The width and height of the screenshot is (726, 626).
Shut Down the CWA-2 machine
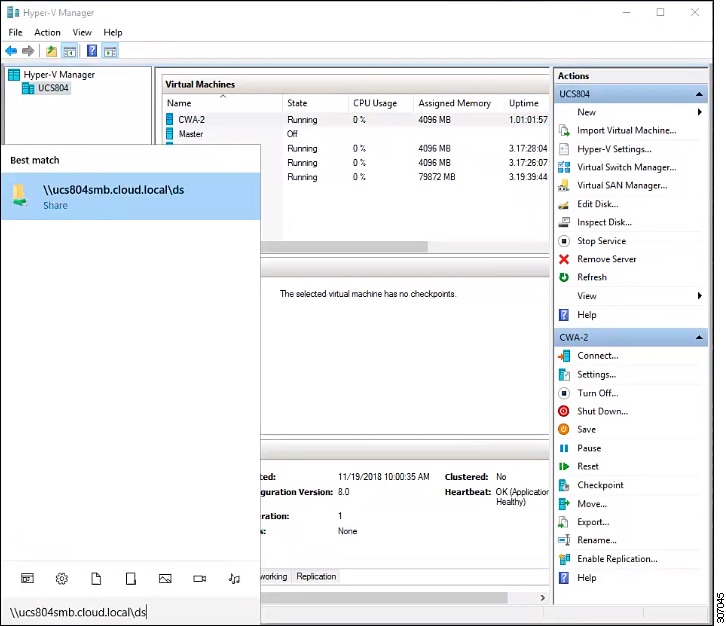pyautogui.click(x=602, y=411)
